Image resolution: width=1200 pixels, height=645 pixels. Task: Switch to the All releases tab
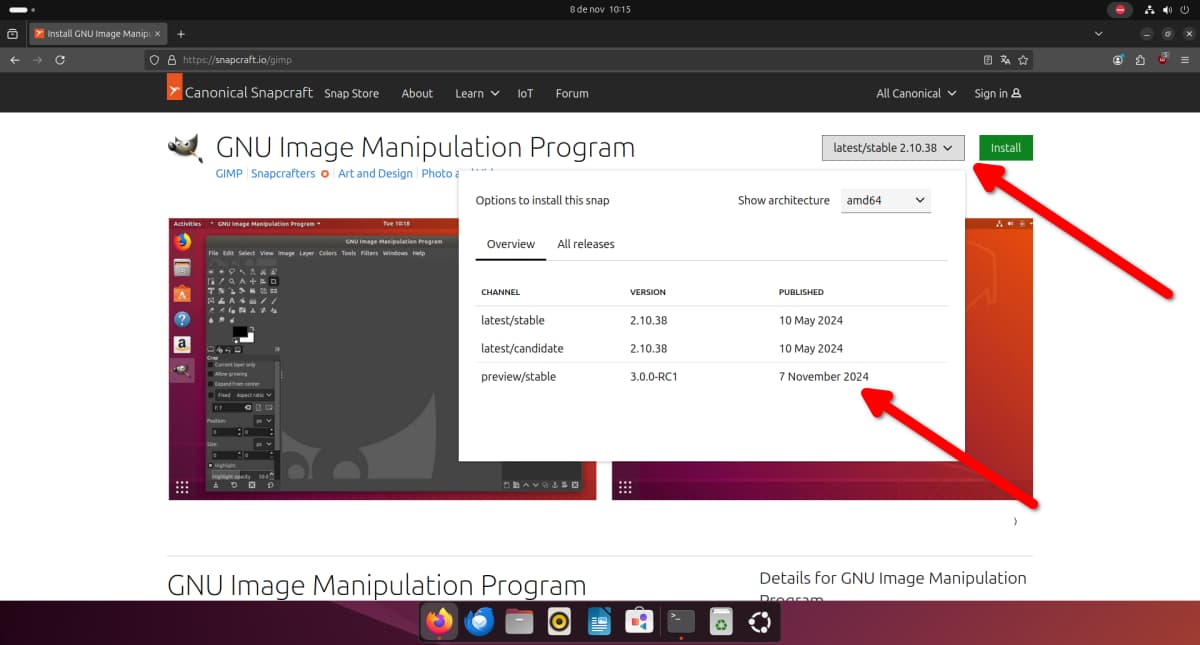(586, 244)
